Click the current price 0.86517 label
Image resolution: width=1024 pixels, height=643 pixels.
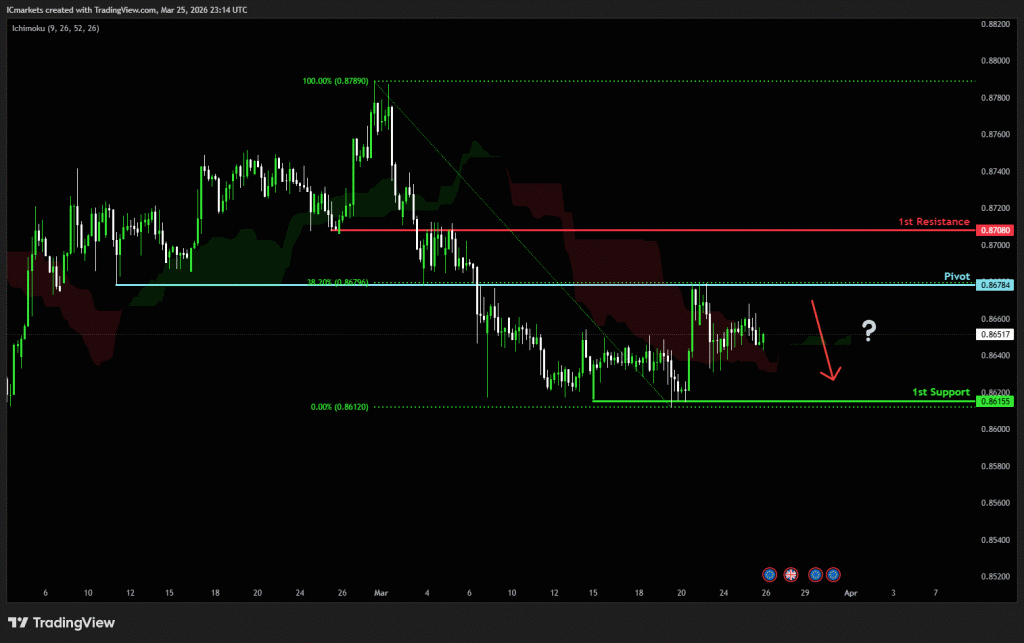tap(996, 335)
